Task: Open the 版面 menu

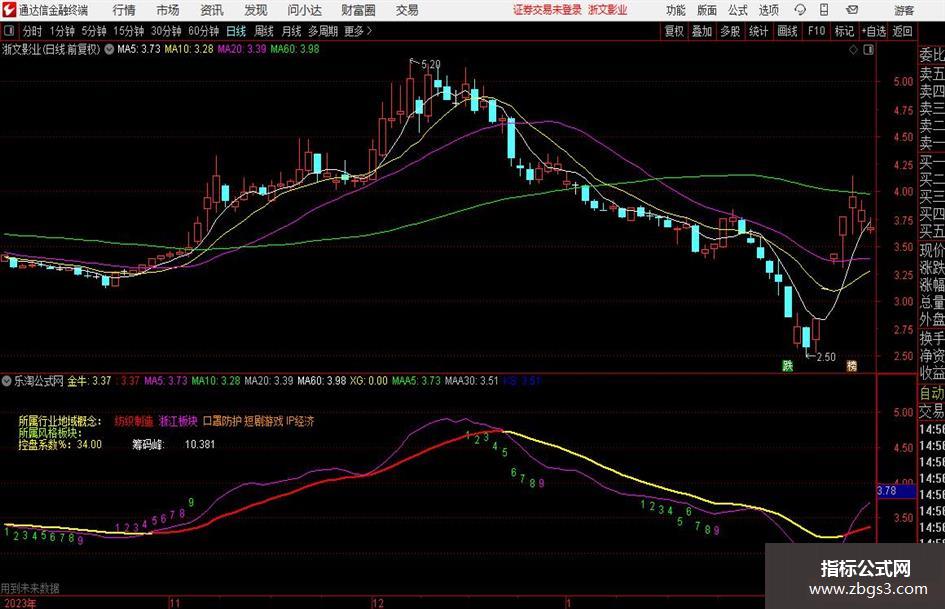Action: click(706, 10)
